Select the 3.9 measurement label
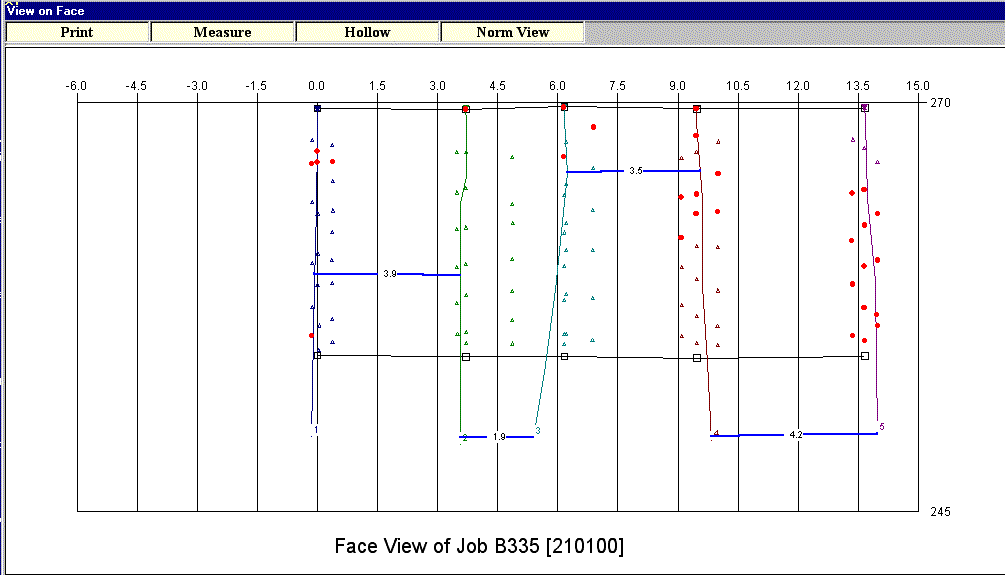 pyautogui.click(x=389, y=273)
